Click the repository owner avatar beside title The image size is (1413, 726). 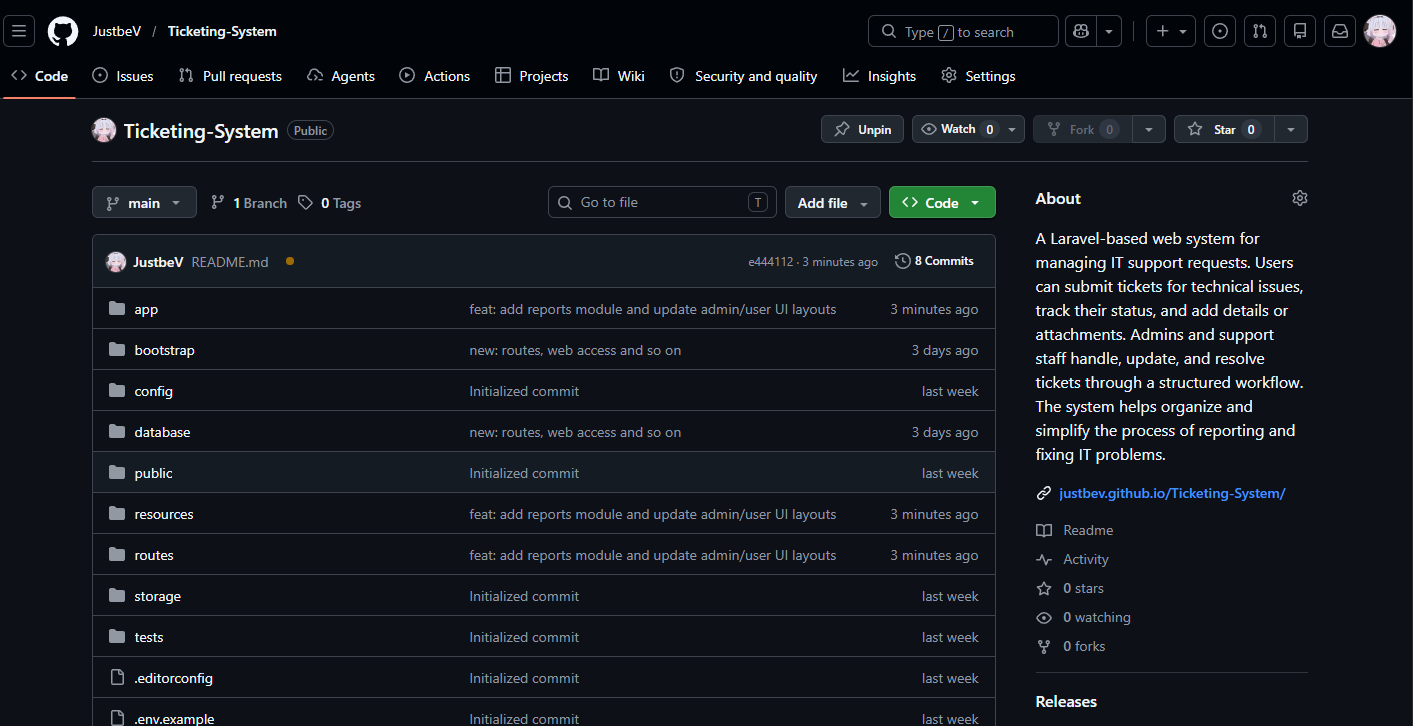tap(104, 130)
